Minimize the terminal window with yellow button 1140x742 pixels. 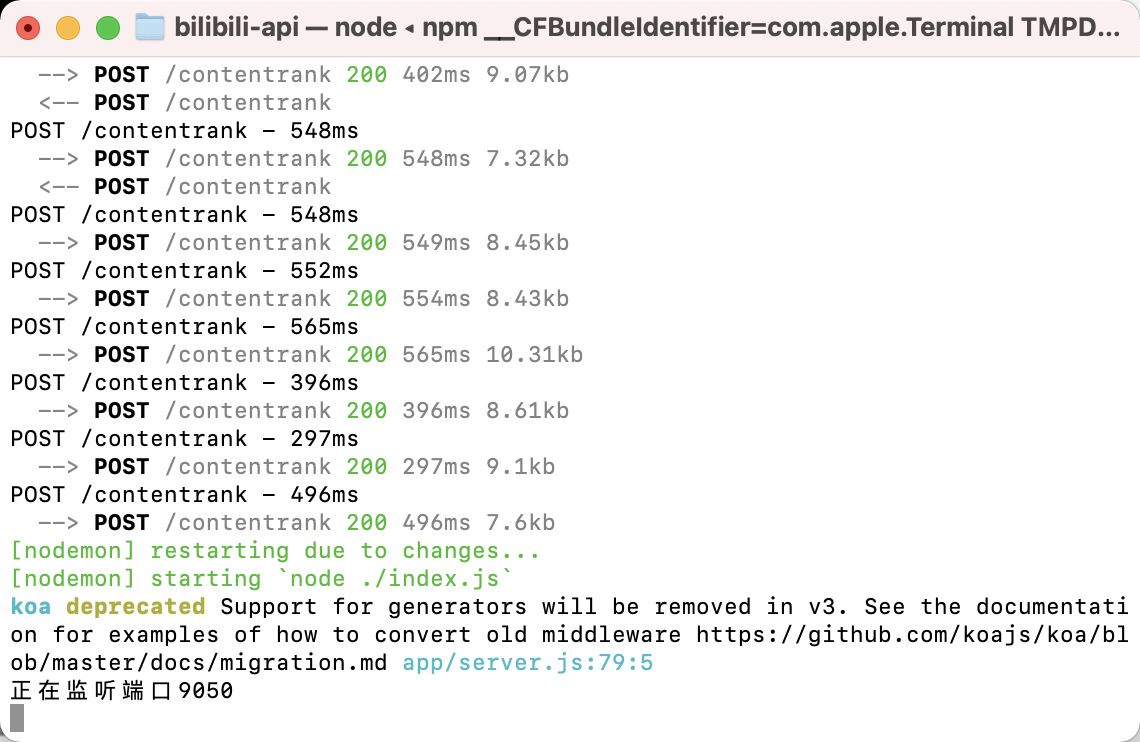(x=68, y=28)
